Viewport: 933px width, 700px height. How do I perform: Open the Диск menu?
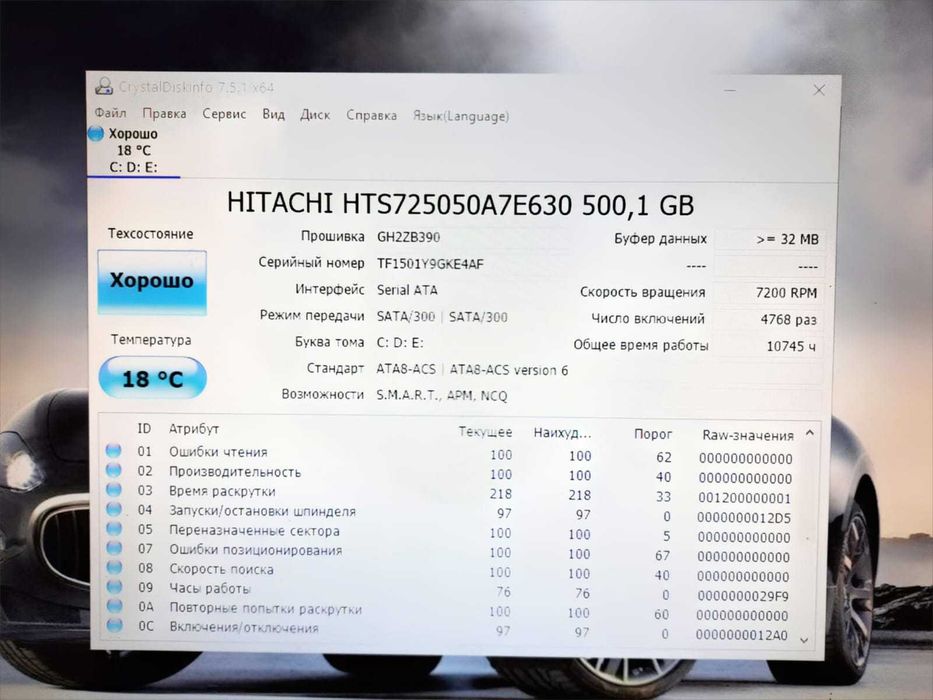pyautogui.click(x=315, y=114)
